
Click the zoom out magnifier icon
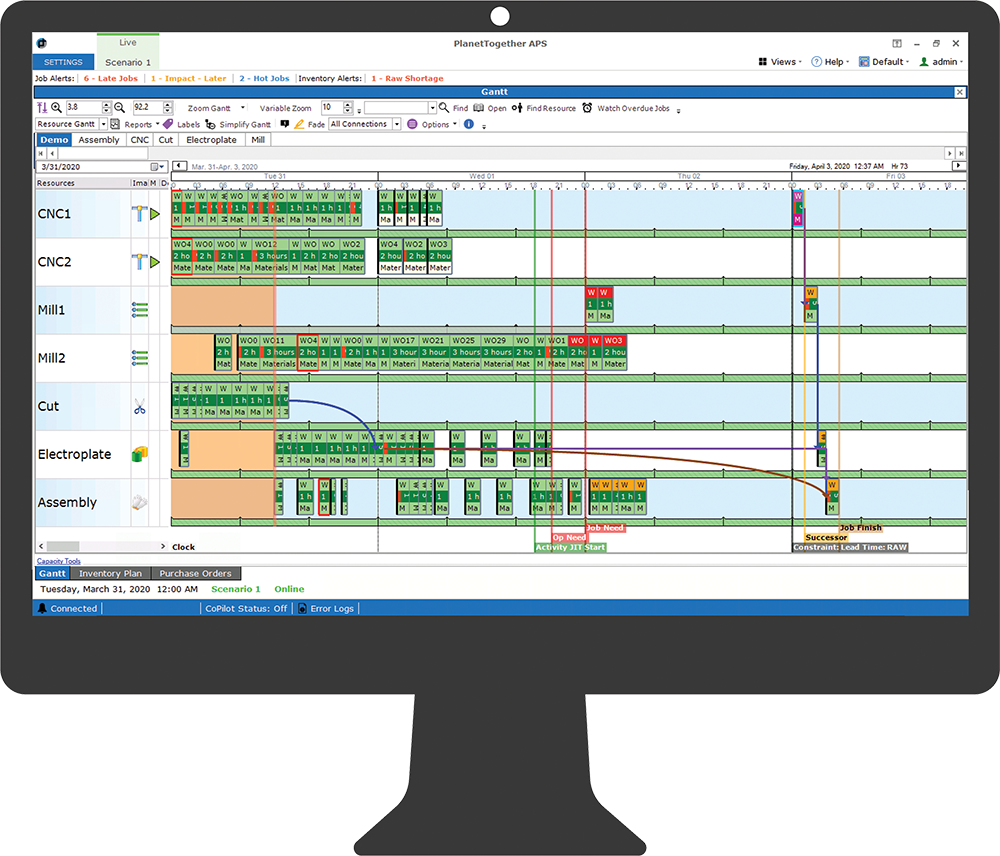pyautogui.click(x=119, y=108)
